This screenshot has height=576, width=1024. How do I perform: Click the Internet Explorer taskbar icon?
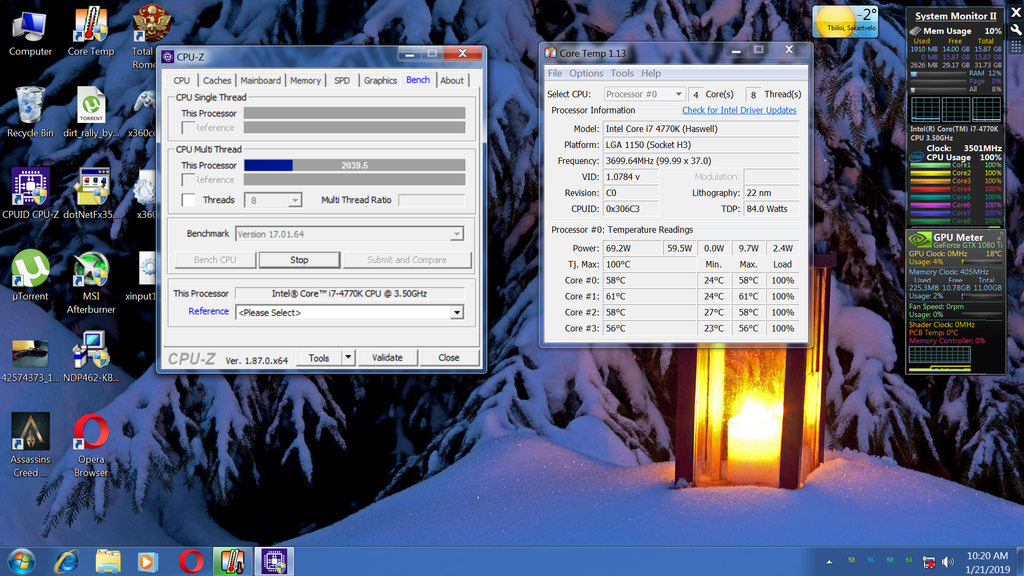[x=67, y=561]
